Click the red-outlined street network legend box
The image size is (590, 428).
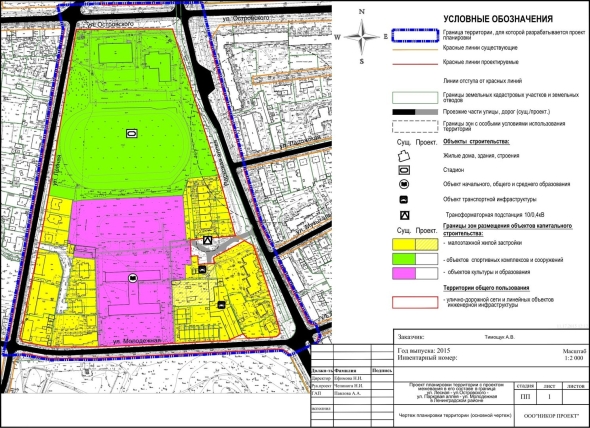(x=415, y=302)
